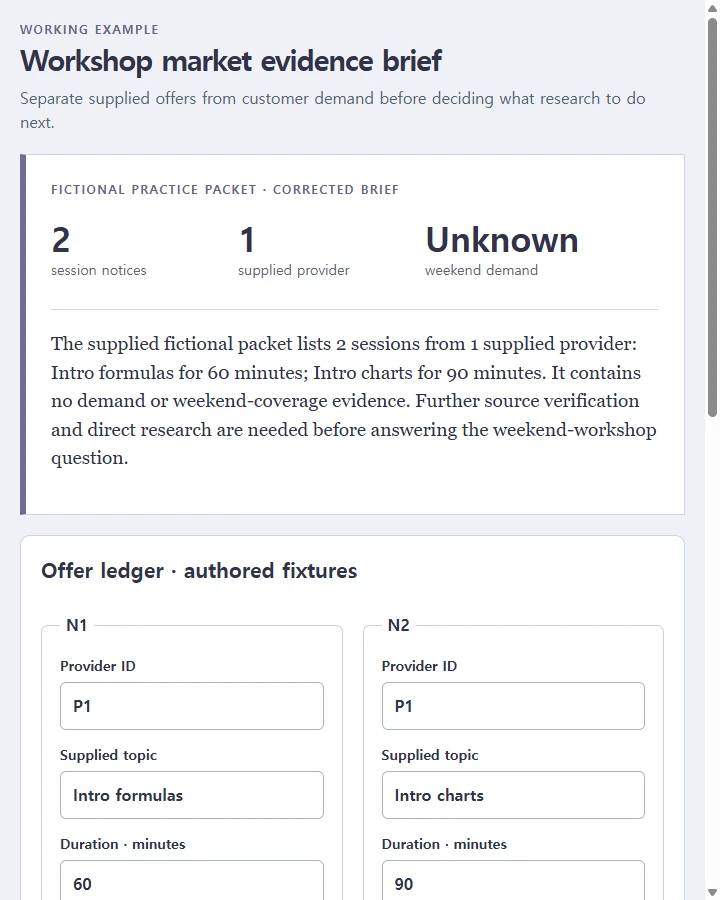Click the N2 fieldset legend
720x900 pixels.
(398, 625)
